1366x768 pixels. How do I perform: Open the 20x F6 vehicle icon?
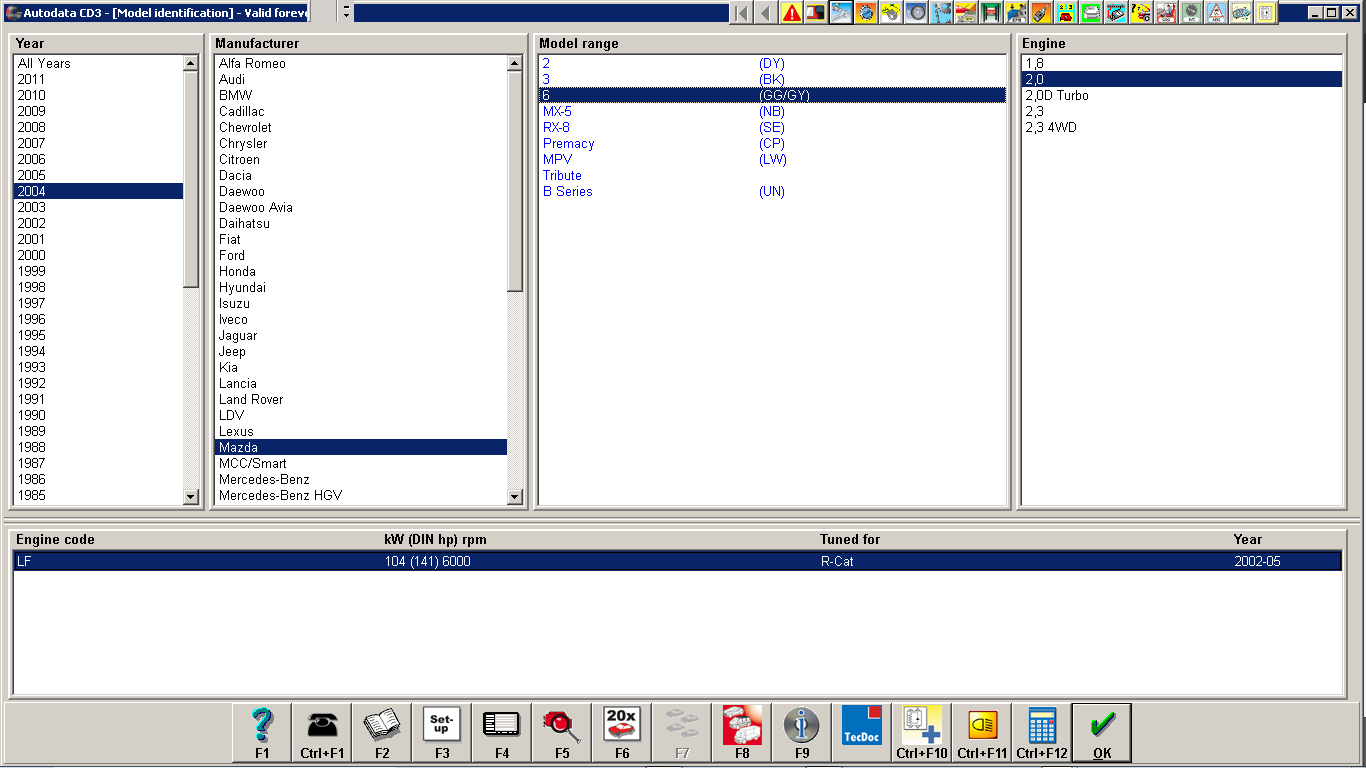[x=622, y=732]
